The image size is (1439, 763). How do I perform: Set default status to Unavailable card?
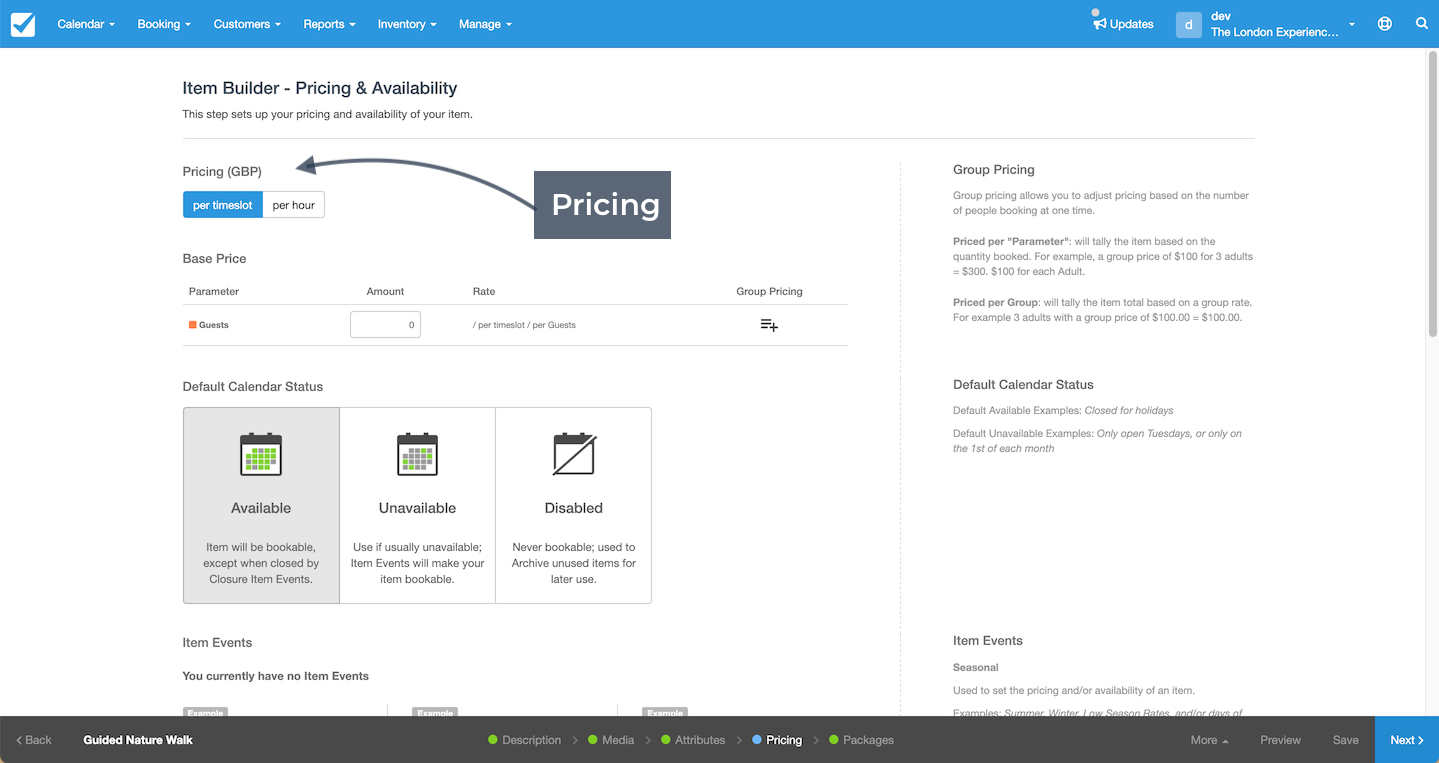[x=417, y=505]
